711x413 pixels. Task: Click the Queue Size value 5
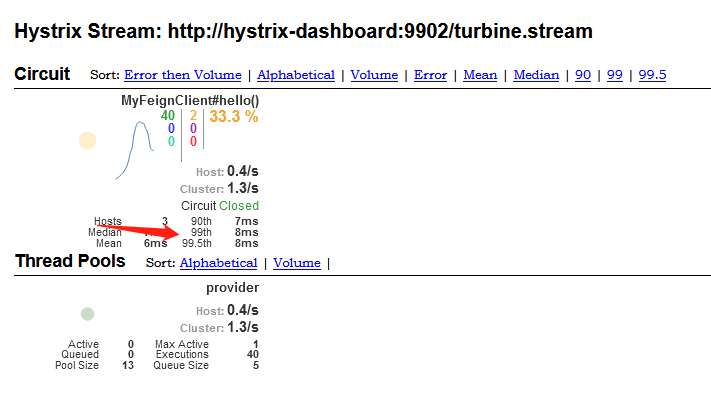click(x=256, y=365)
